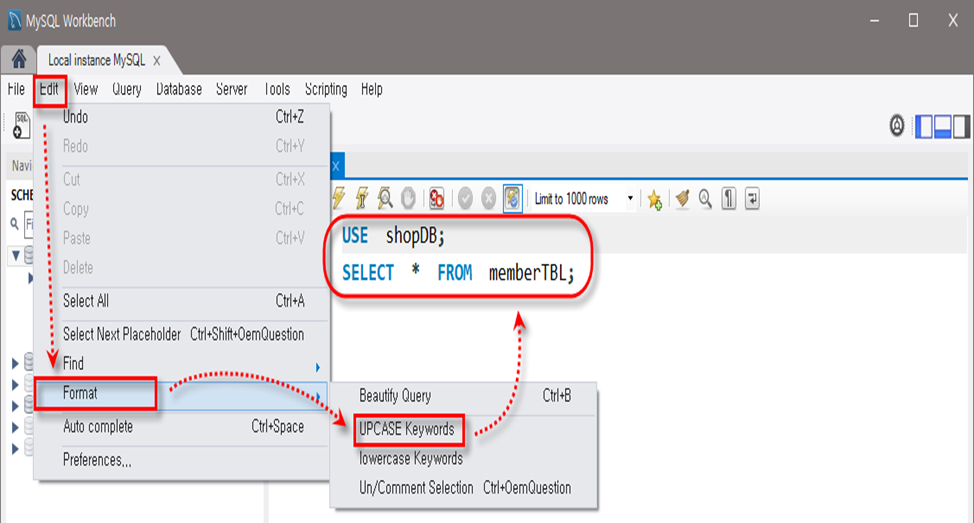This screenshot has width=974, height=523.
Task: Choose Un/Comment Selection
Action: [464, 488]
